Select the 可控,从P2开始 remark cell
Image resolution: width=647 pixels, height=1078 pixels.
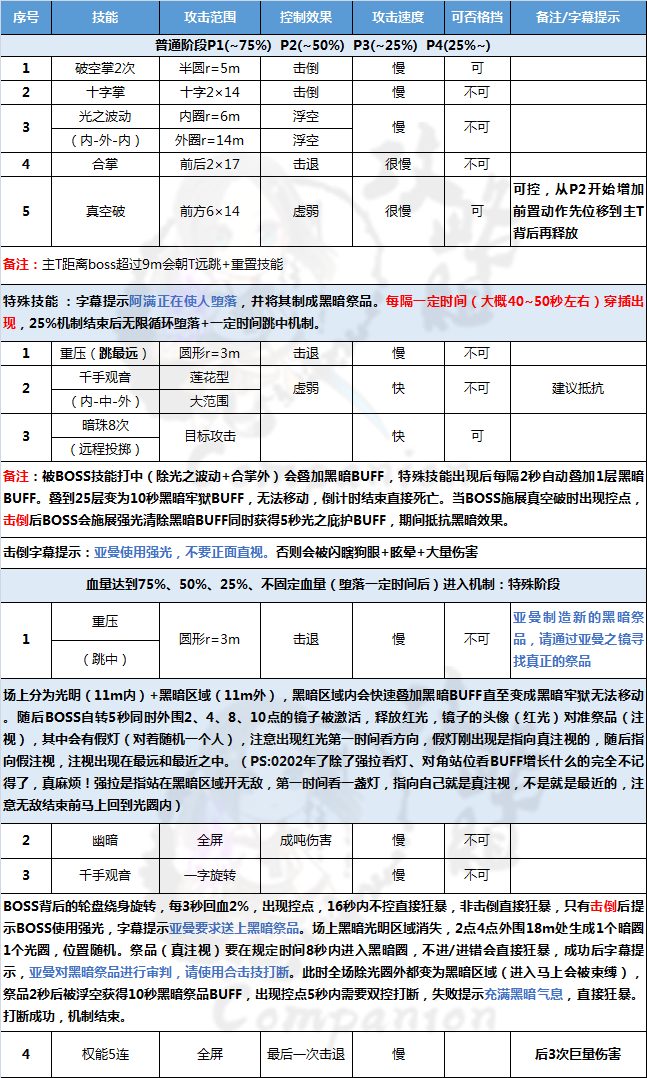(x=578, y=211)
